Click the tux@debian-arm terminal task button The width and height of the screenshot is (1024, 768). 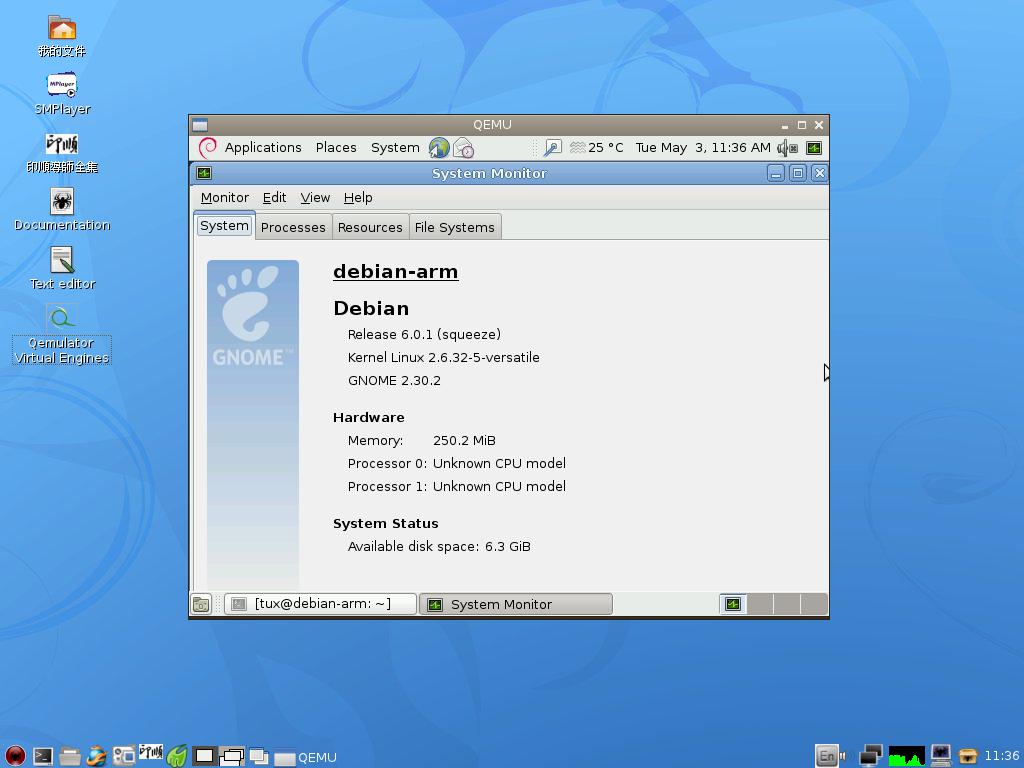(320, 604)
